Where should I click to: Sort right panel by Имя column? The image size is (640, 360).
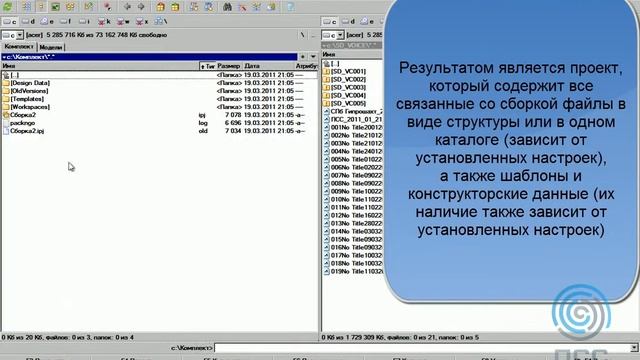pyautogui.click(x=352, y=54)
